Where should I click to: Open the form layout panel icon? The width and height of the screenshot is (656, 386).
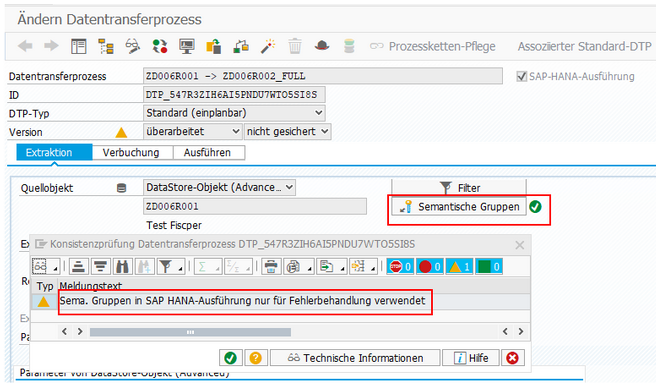pos(79,46)
